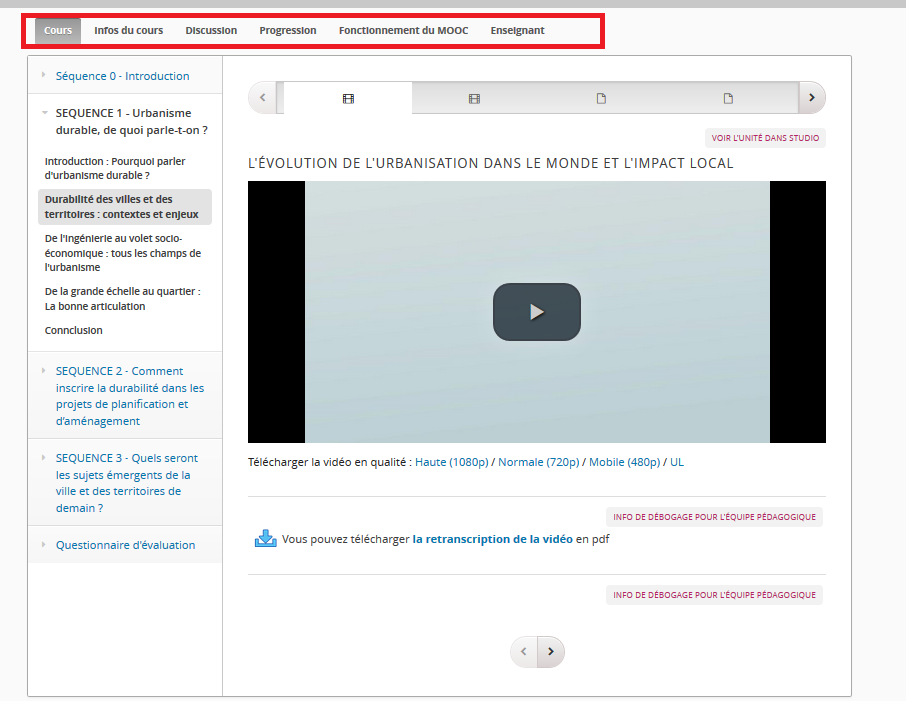Open the Discussion tab
The width and height of the screenshot is (906, 701).
click(x=211, y=31)
